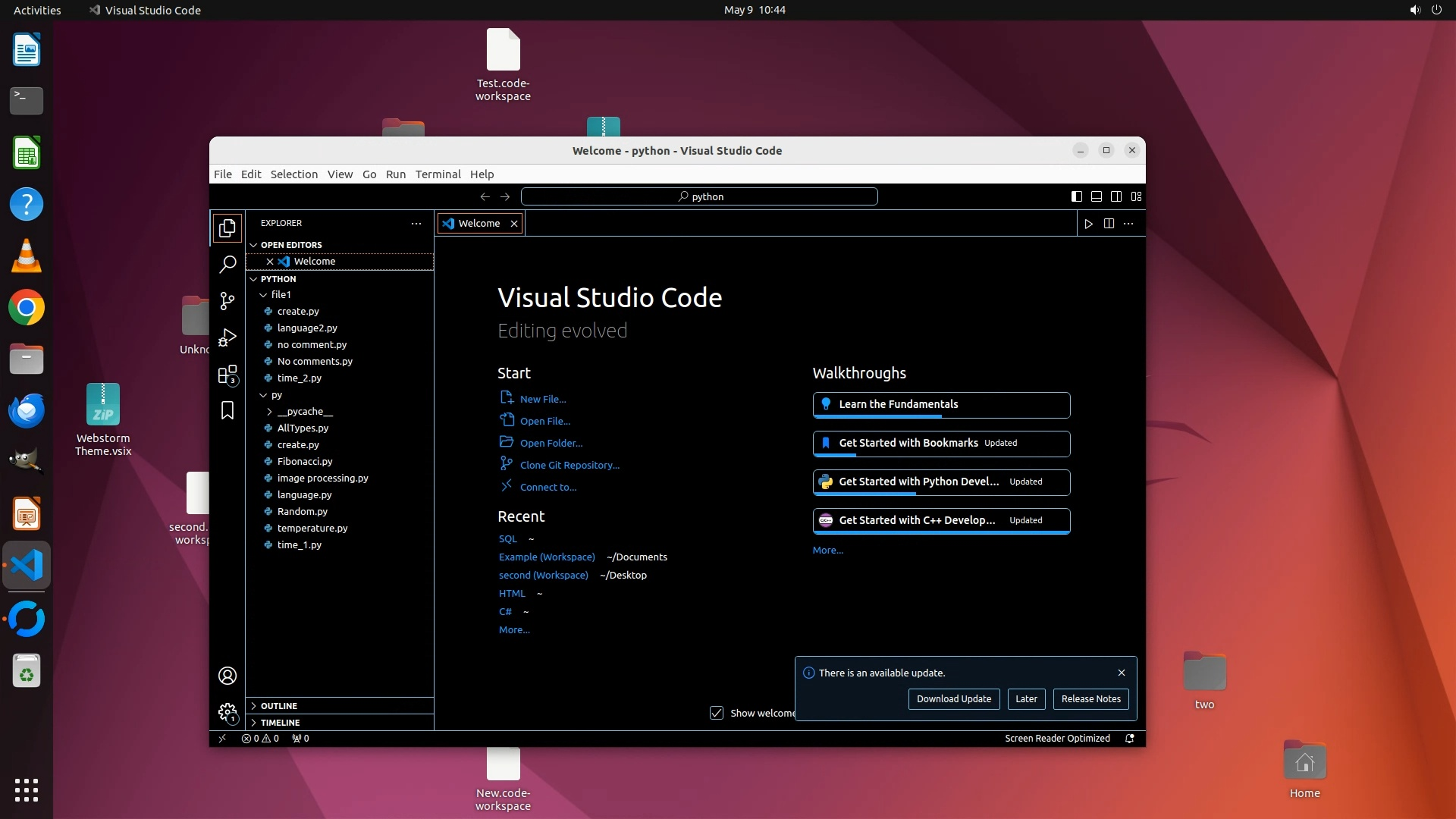
Task: Uncheck Show welcome page on startup
Action: (717, 713)
